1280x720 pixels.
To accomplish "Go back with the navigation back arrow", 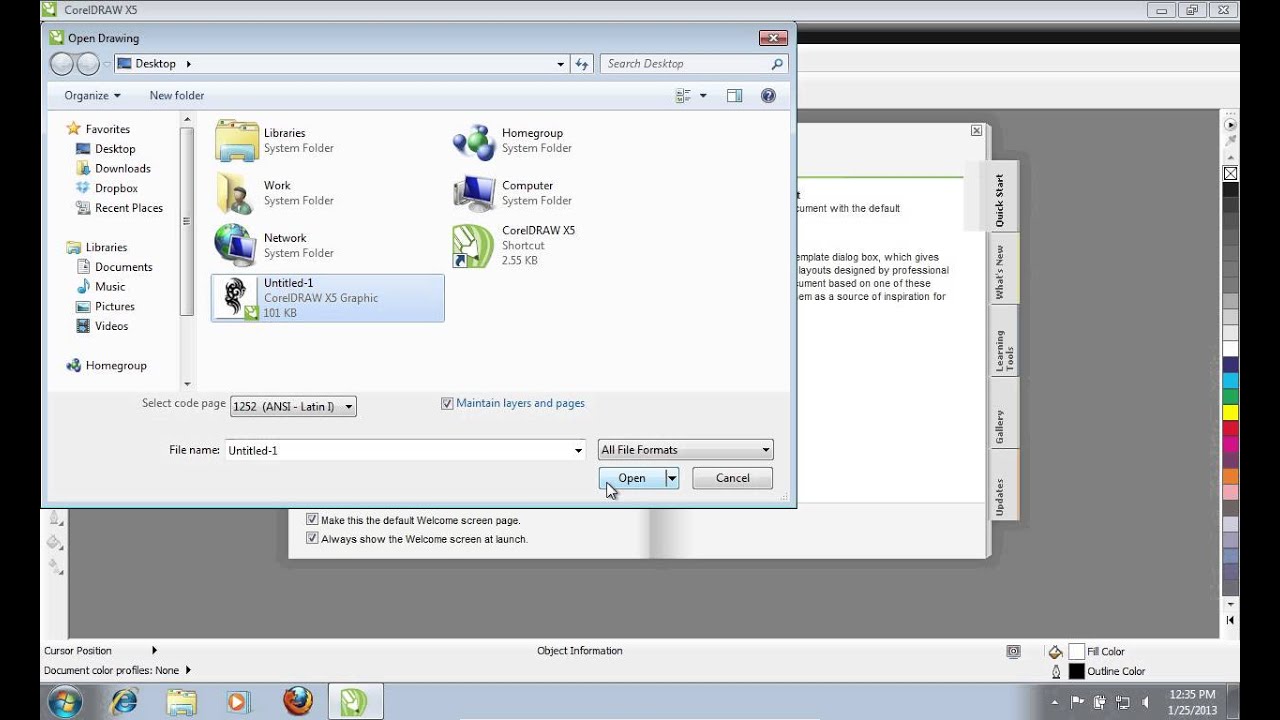I will (x=62, y=64).
